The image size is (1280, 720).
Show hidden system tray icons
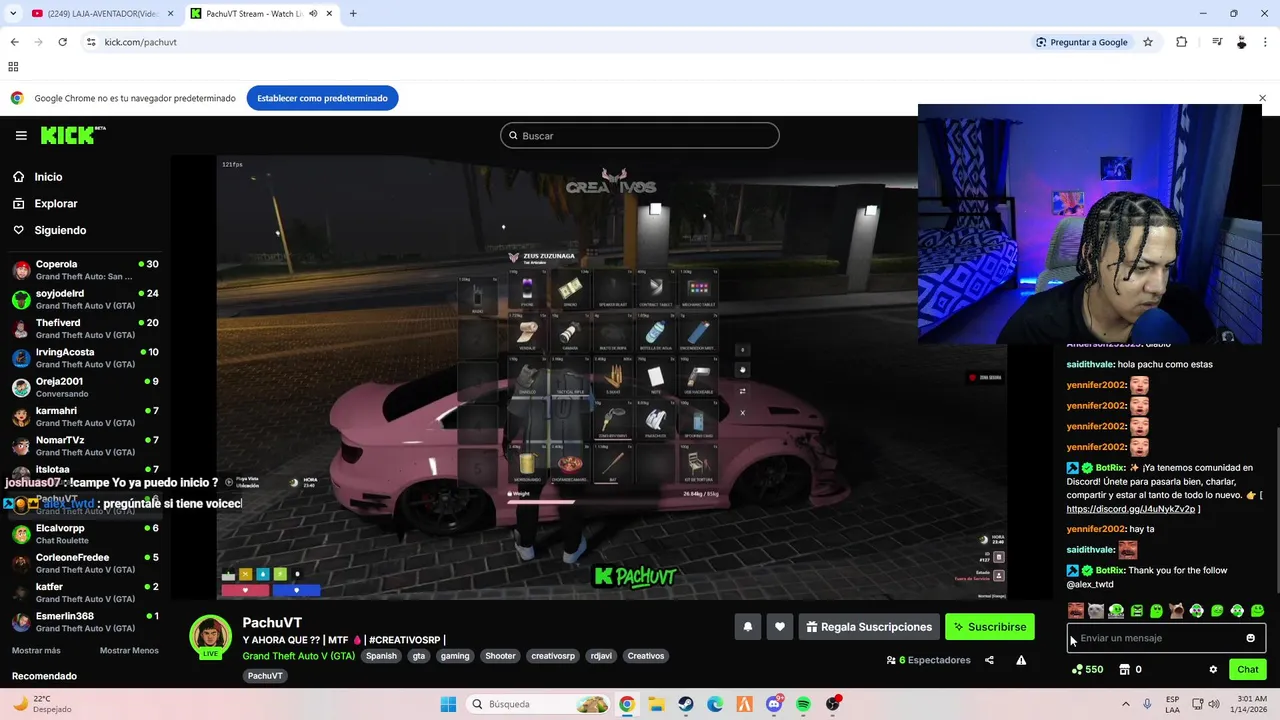(1126, 704)
